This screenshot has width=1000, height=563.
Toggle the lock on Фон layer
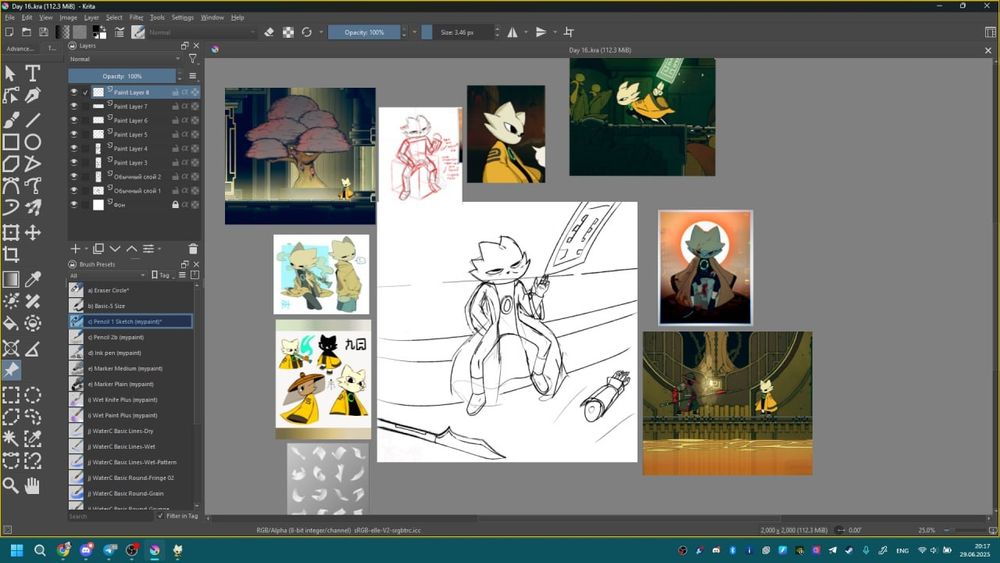click(x=175, y=205)
